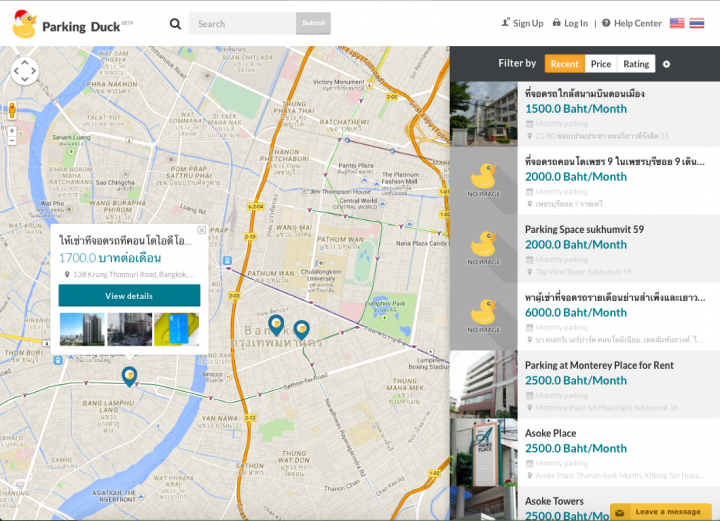Click Asiatique The Riverfront map label
720x521 pixels.
[x=114, y=496]
